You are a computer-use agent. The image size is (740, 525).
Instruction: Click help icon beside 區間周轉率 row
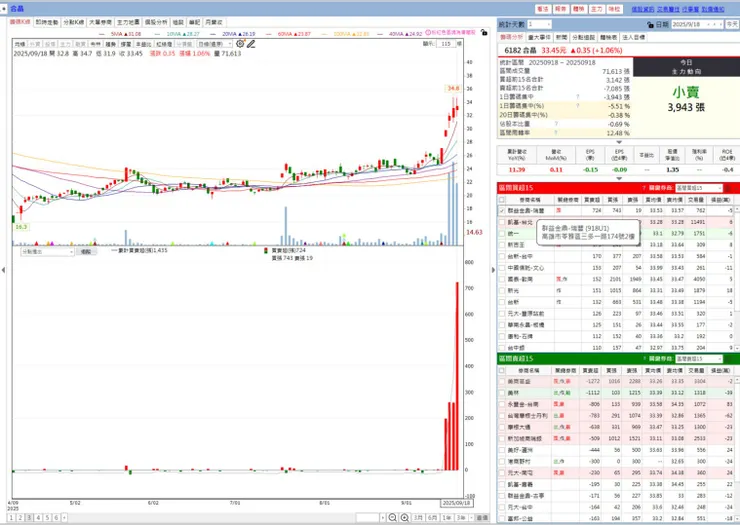point(556,133)
